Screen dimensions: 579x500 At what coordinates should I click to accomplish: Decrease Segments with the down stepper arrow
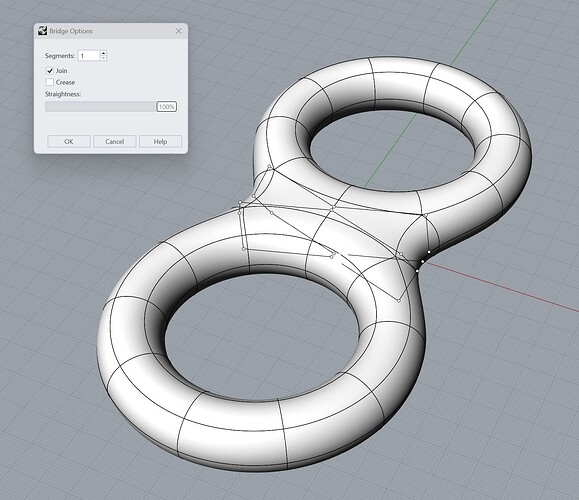(103, 58)
